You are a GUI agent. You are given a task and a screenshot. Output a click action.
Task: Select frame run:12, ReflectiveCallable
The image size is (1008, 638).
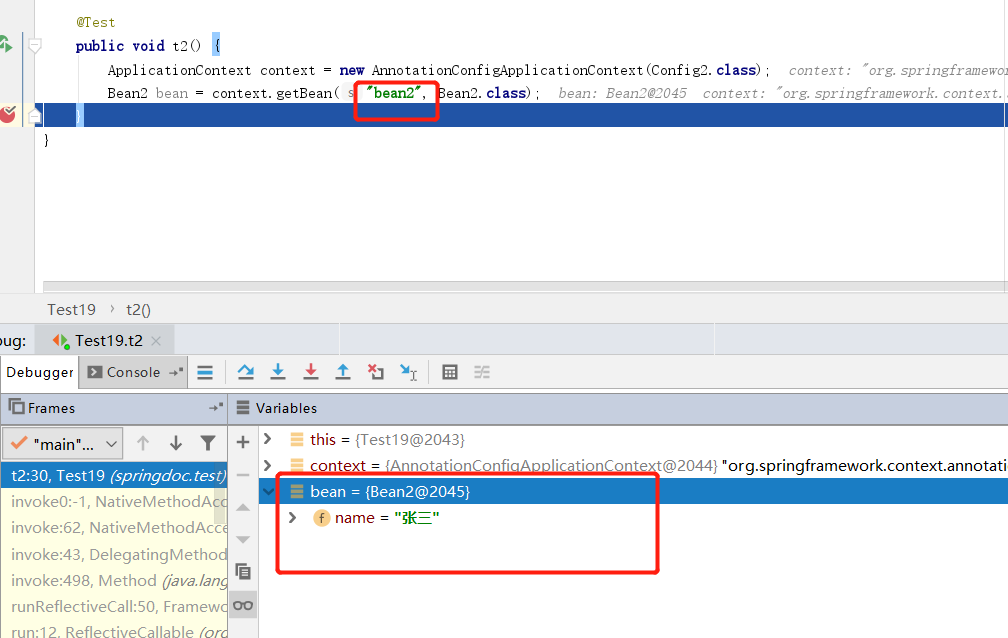coord(114,630)
